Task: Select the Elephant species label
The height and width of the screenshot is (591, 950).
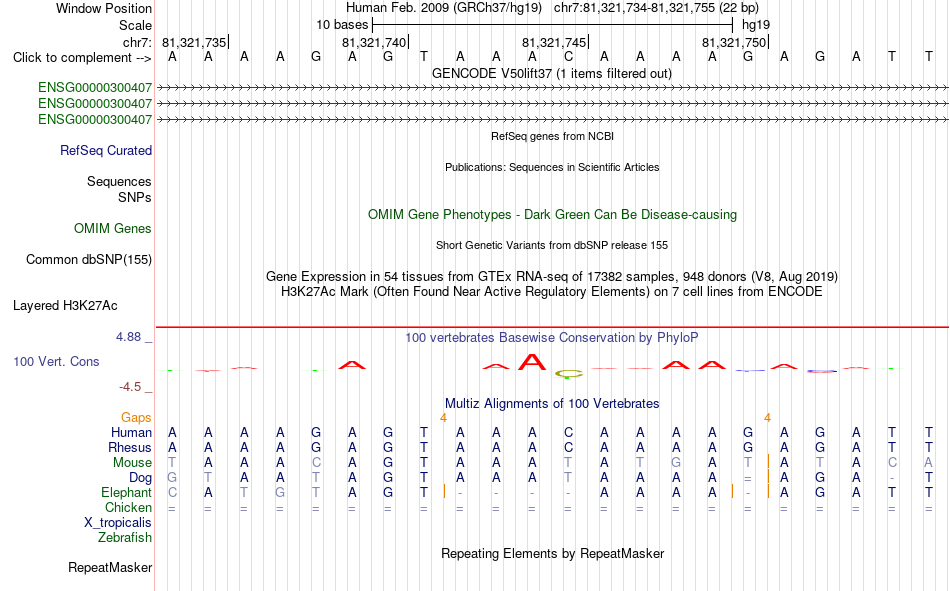Action: pyautogui.click(x=126, y=492)
